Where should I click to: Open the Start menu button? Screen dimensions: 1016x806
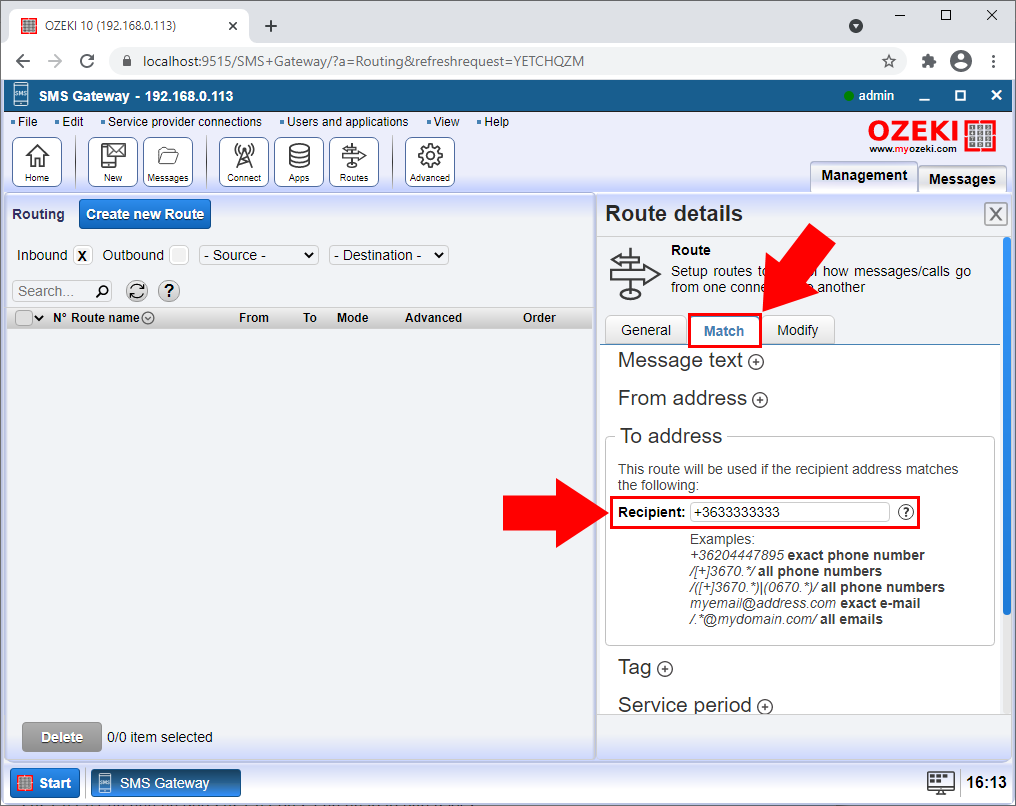pos(45,783)
